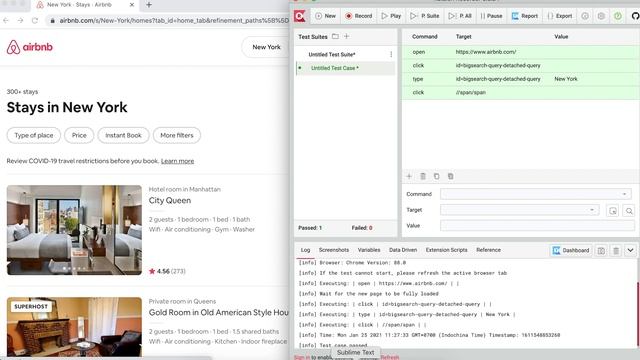Open the settings gear icon in Katalon toolbar

pyautogui.click(x=601, y=16)
